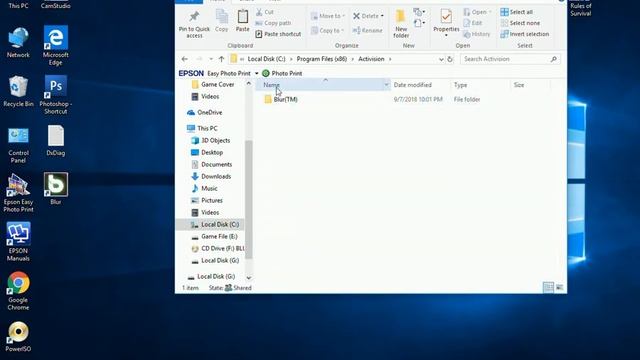Viewport: 640px width, 360px height.
Task: Click Paste shortcut in ribbon
Action: [278, 34]
